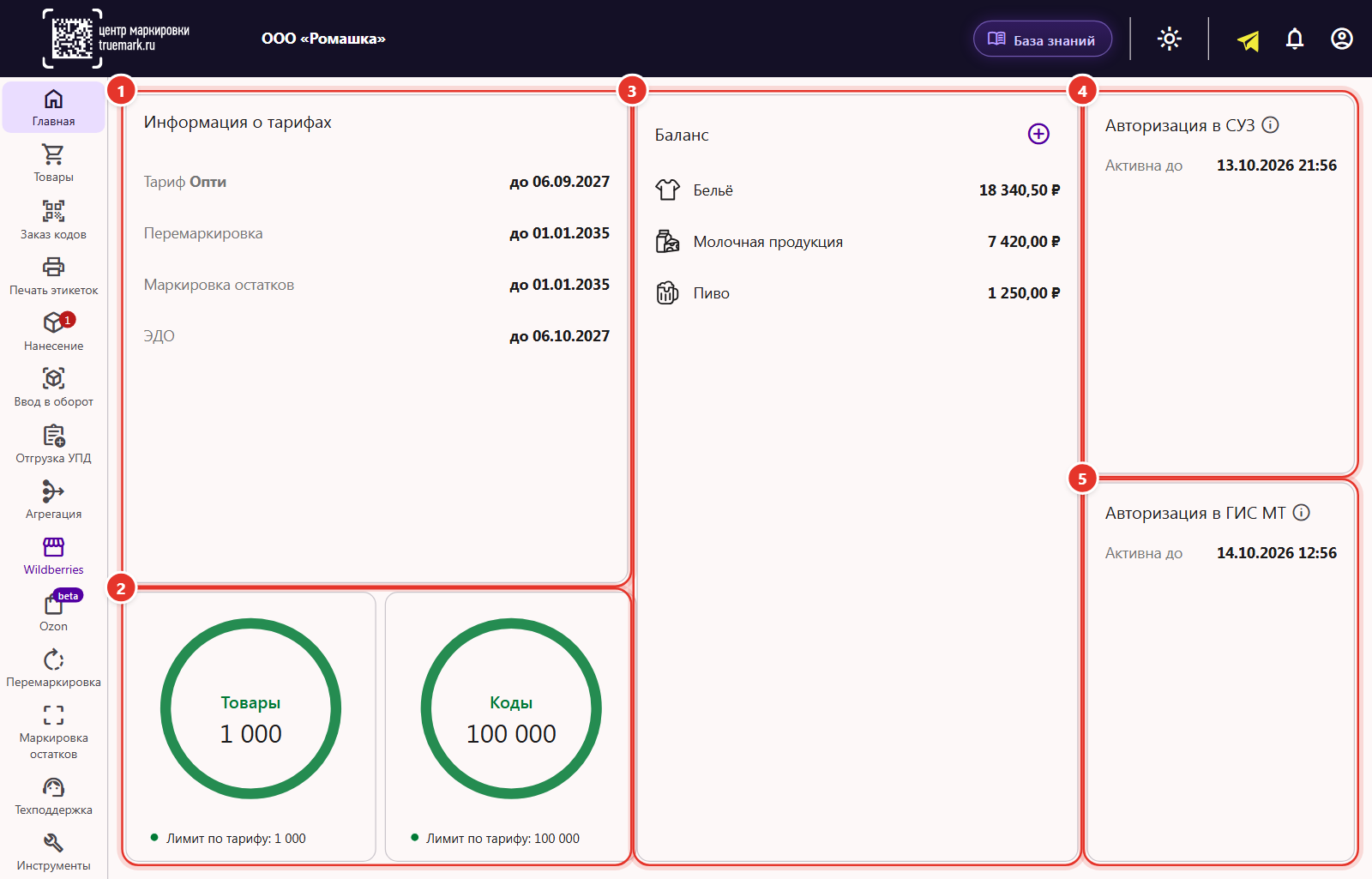Open Печать этикеток in sidebar
The height and width of the screenshot is (879, 1372).
53,276
